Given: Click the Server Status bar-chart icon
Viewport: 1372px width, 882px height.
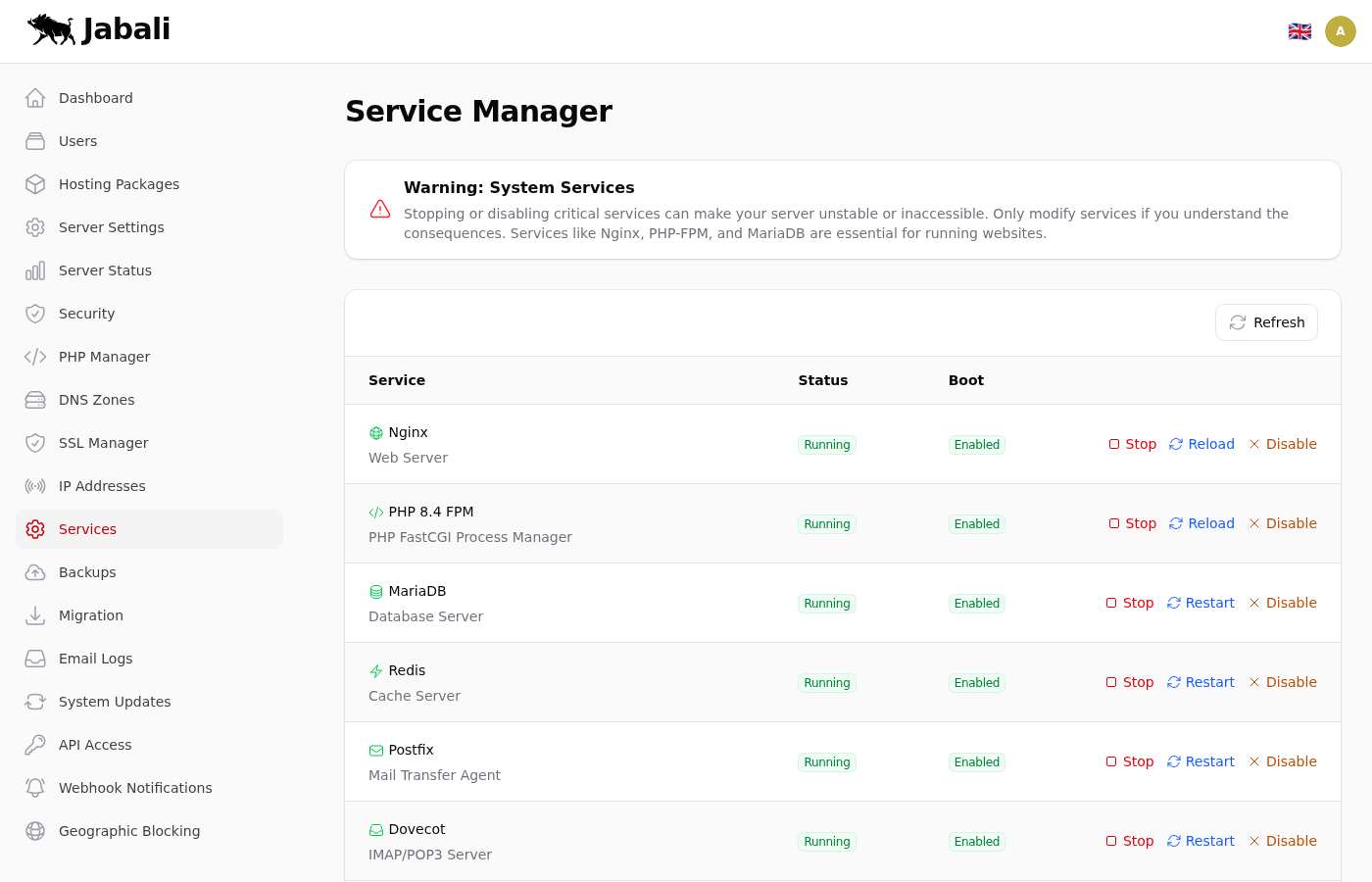Looking at the screenshot, I should point(35,270).
